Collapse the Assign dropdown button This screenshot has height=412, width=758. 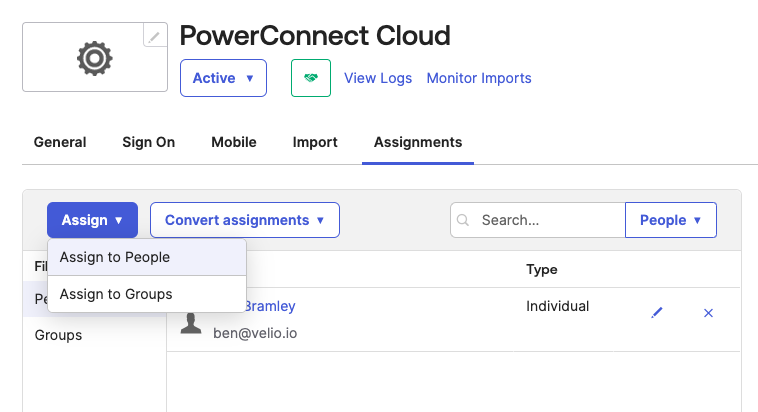click(x=92, y=220)
